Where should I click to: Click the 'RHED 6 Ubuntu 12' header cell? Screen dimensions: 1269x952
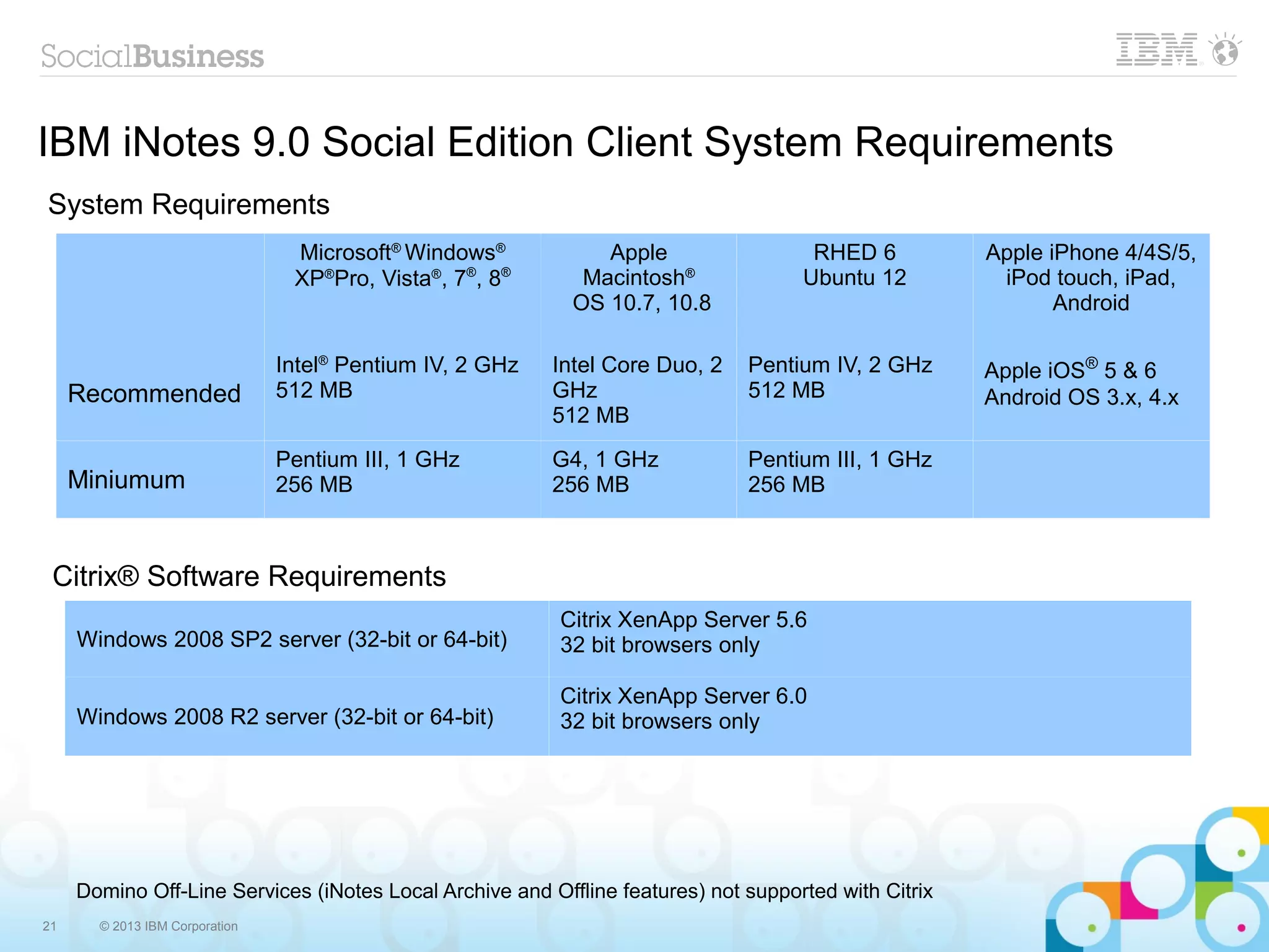[x=854, y=265]
